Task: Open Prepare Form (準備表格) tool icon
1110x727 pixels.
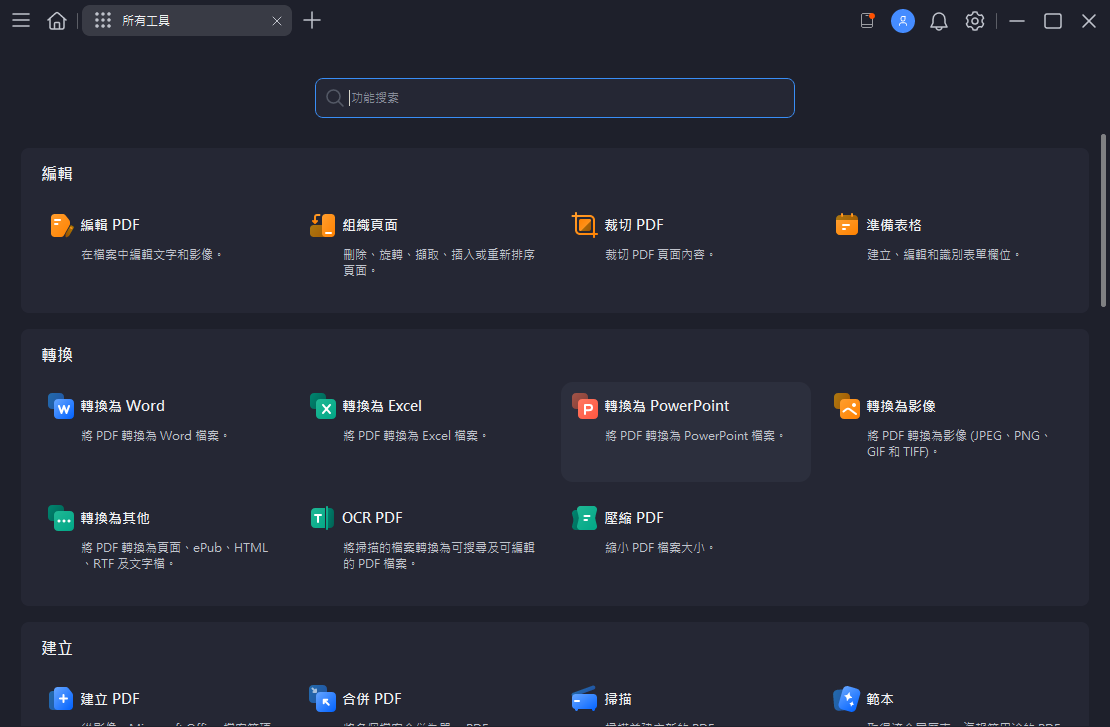Action: tap(847, 225)
